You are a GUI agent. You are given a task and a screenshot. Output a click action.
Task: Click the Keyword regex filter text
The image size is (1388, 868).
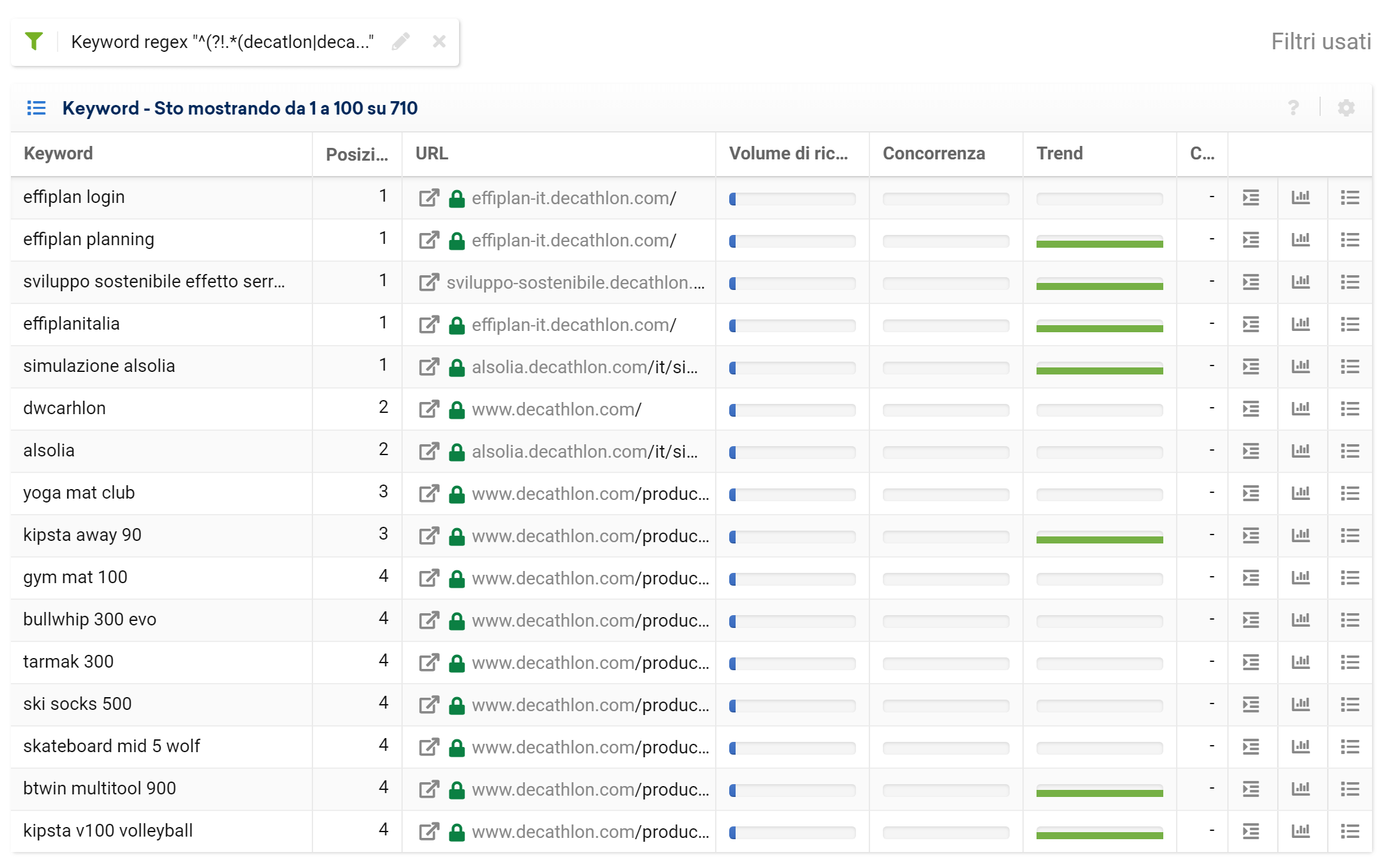222,42
